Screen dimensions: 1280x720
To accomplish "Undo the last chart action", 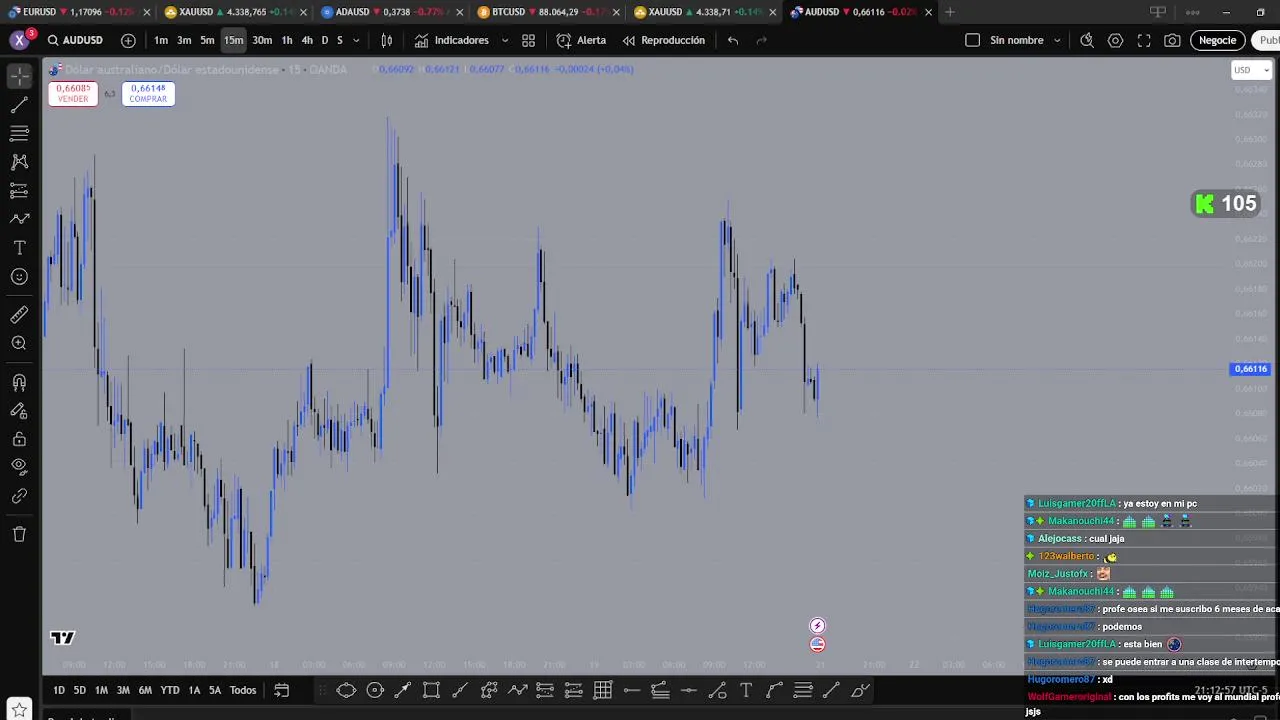I will coord(733,40).
